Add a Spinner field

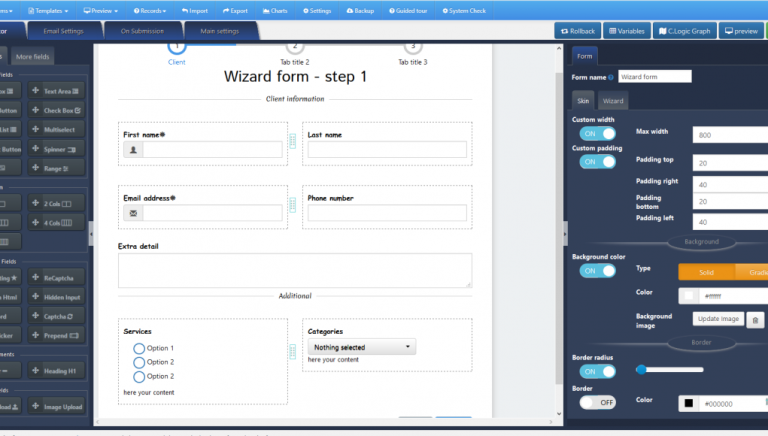56,149
